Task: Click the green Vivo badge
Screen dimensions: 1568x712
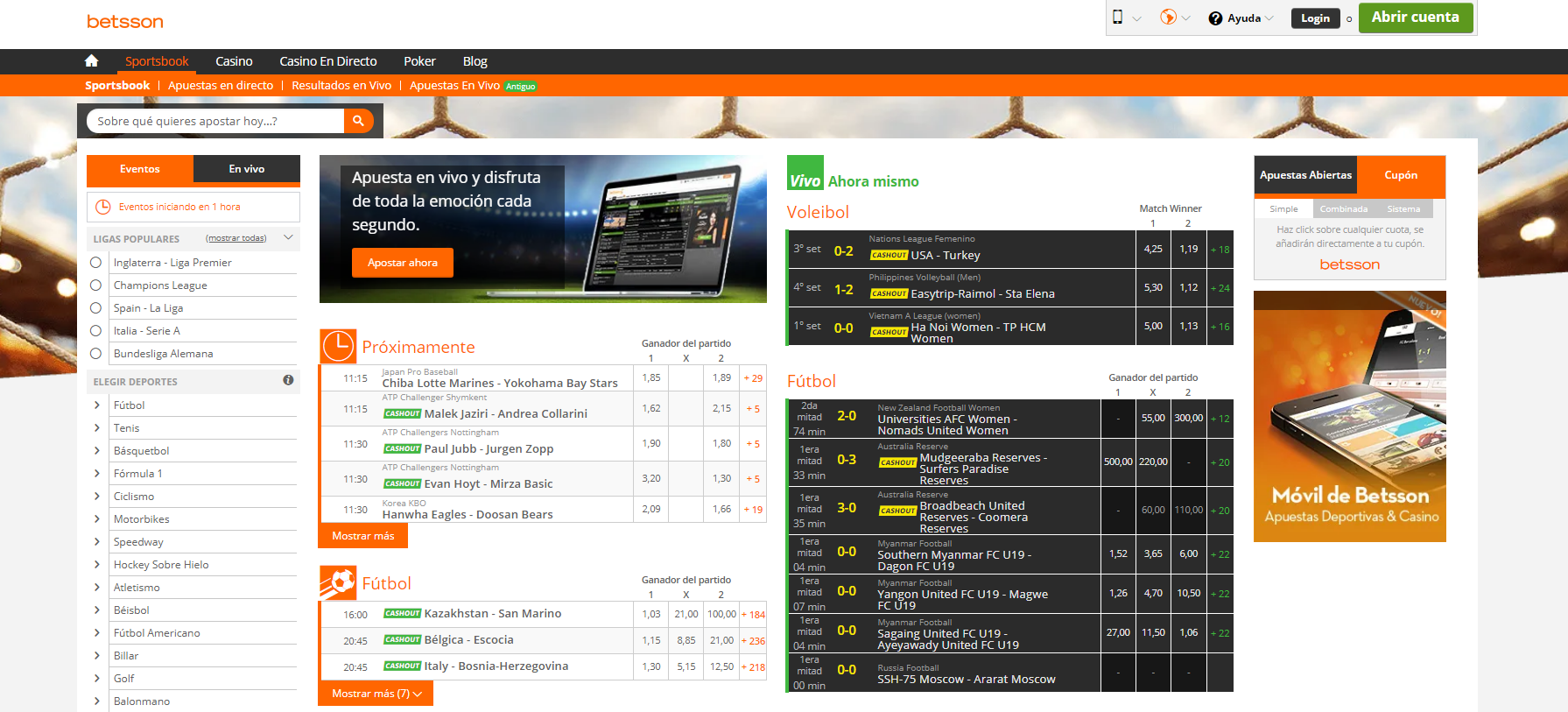Action: click(x=805, y=173)
